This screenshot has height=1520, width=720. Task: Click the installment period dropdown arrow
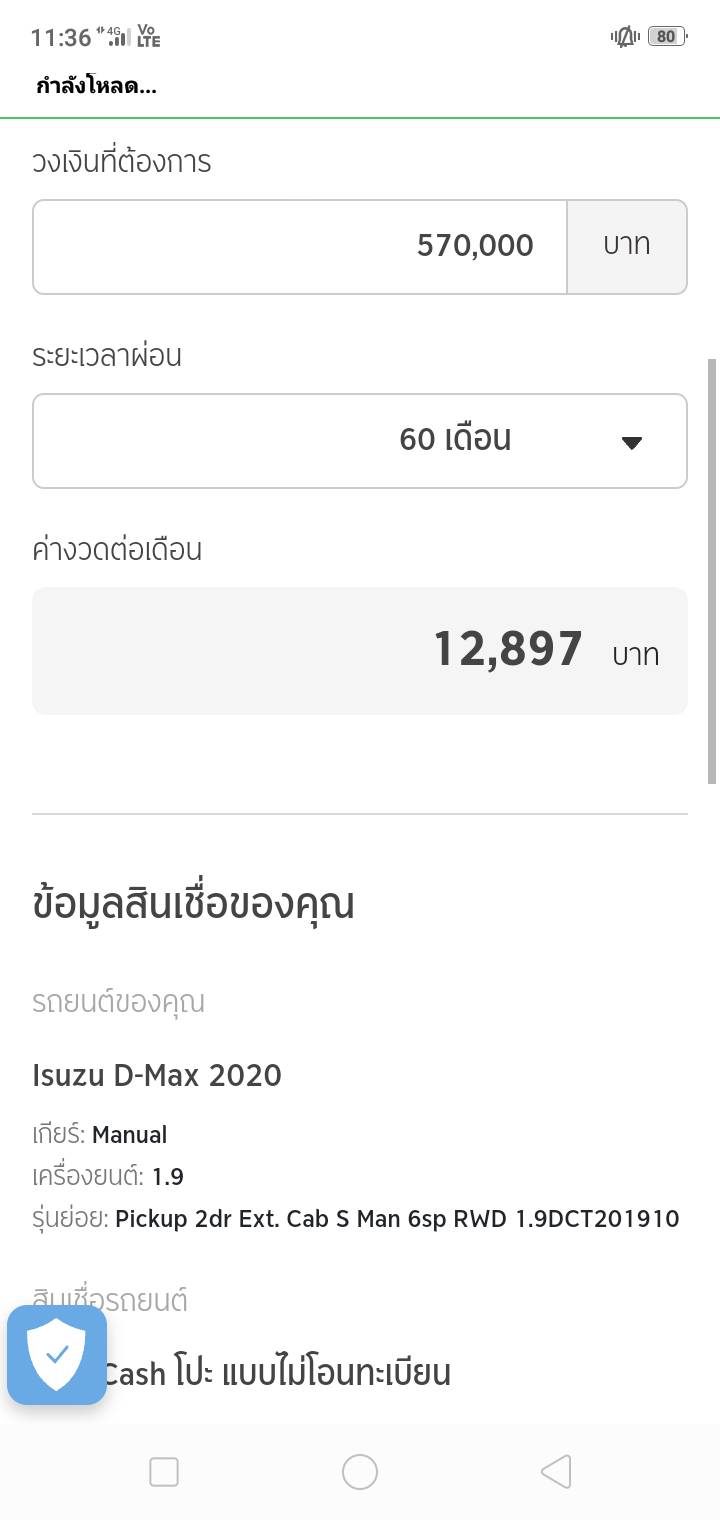click(x=631, y=442)
